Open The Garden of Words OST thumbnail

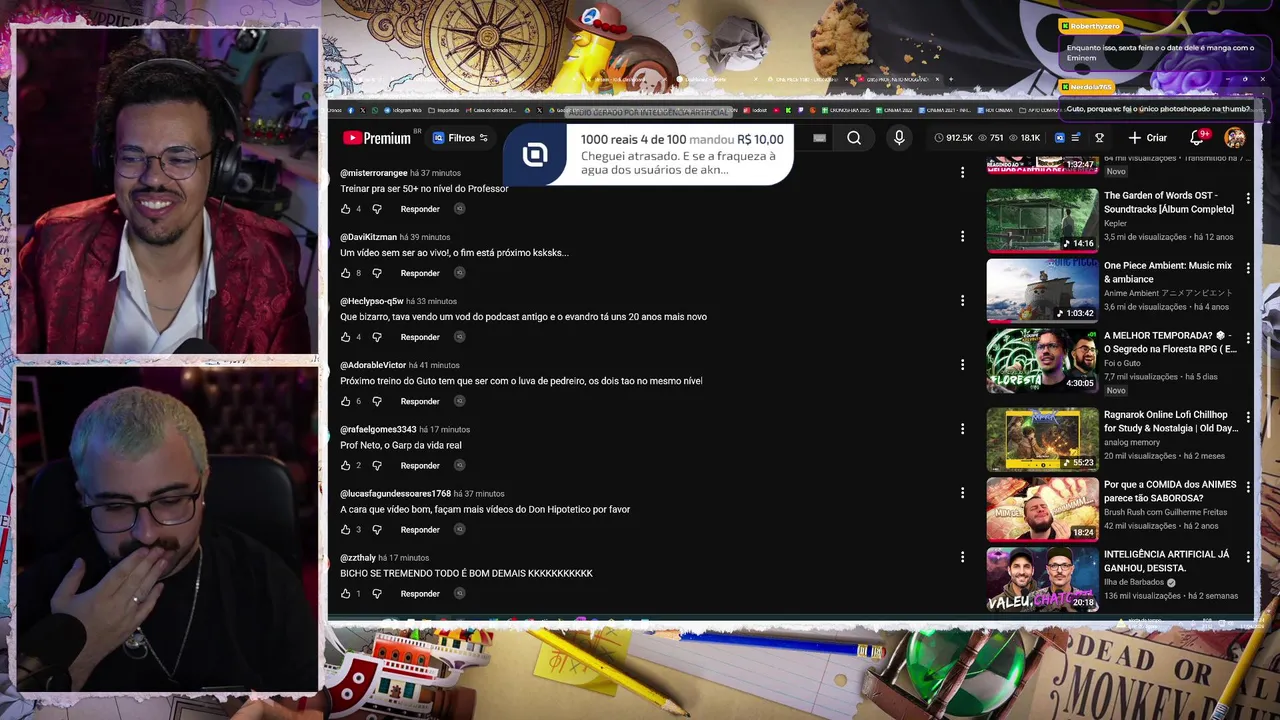(x=1042, y=219)
